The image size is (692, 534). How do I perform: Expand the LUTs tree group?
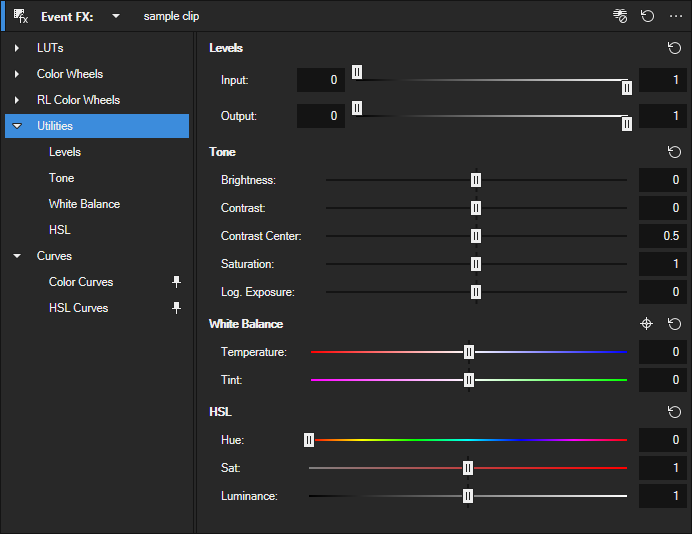click(x=17, y=48)
